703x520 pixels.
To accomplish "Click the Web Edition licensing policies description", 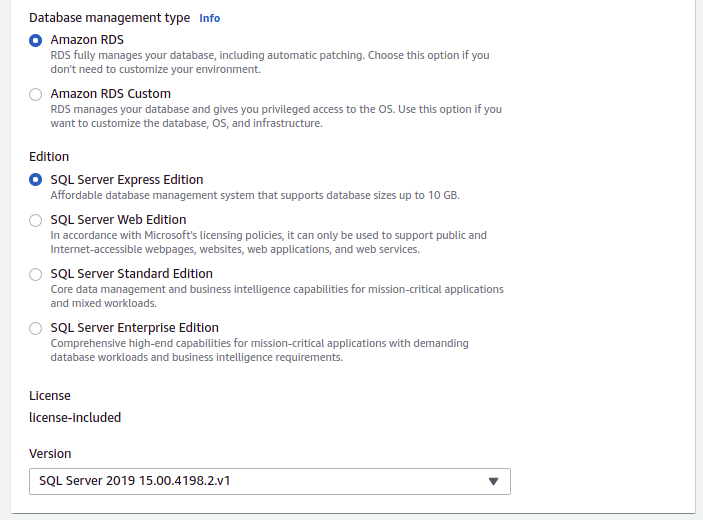I will coord(269,242).
